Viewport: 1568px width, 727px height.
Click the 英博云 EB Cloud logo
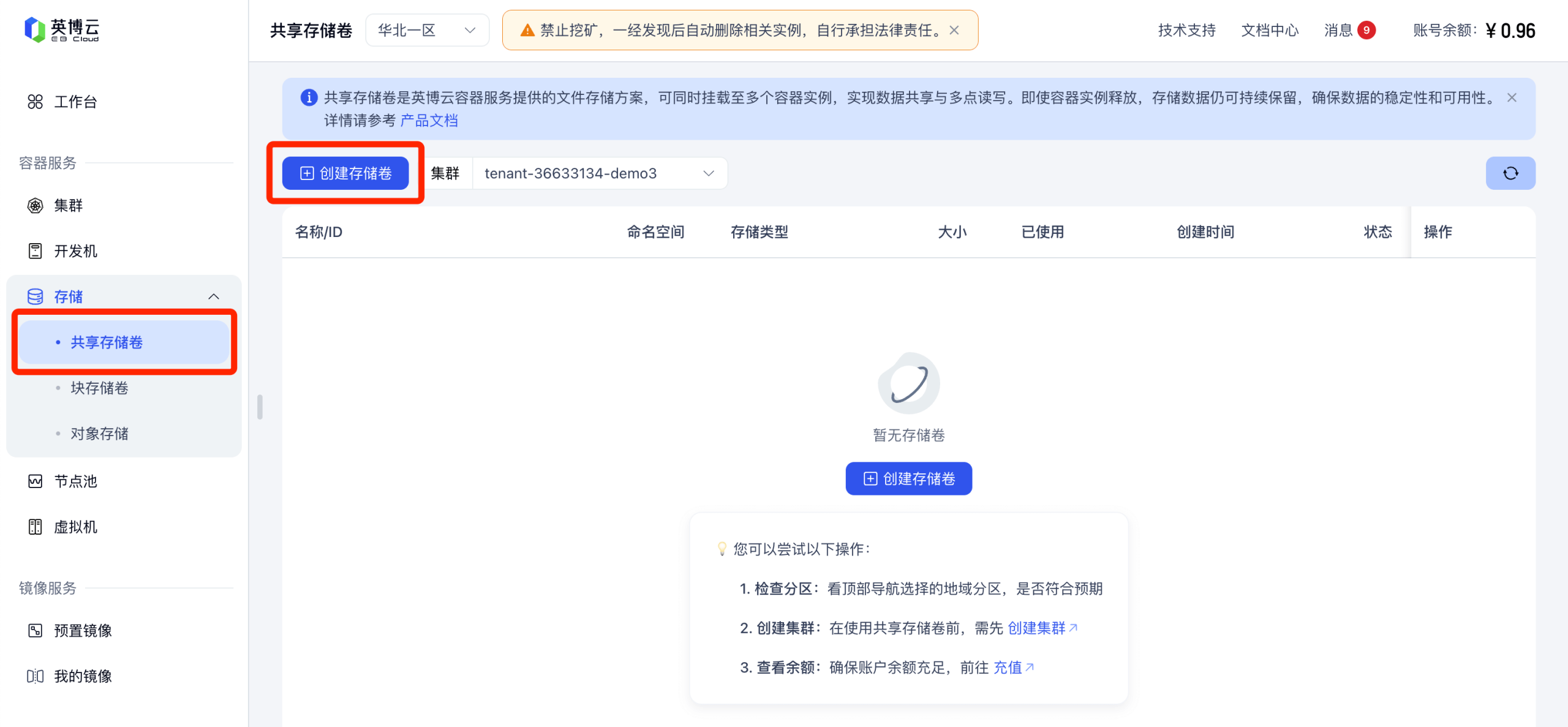61,29
